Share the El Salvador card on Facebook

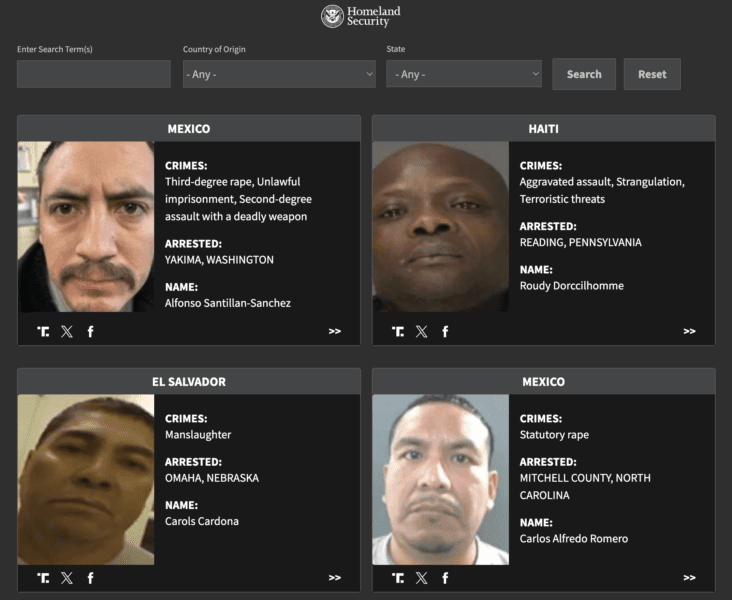tap(90, 577)
